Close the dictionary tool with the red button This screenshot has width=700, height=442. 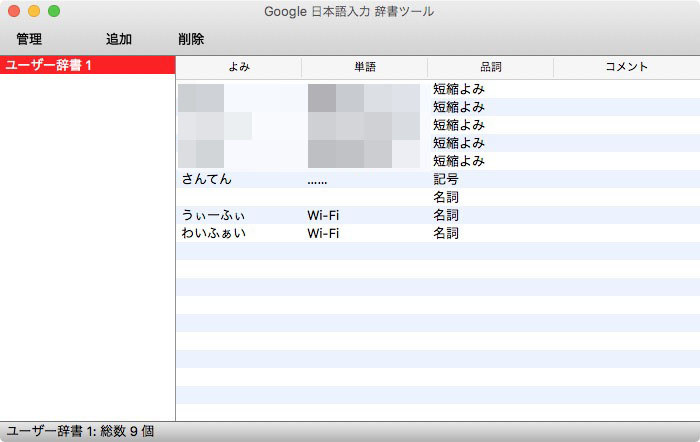(14, 11)
